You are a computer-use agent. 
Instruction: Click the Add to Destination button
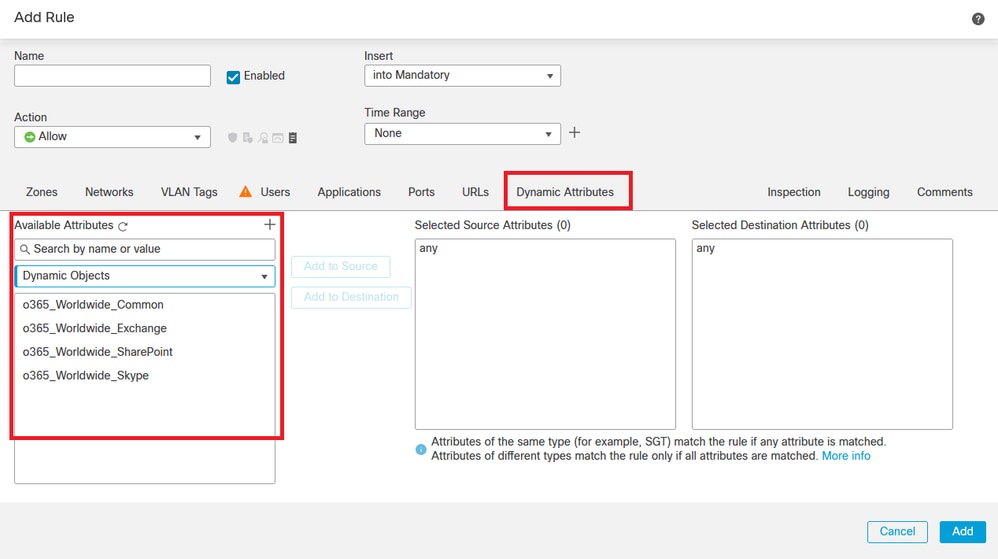point(351,297)
